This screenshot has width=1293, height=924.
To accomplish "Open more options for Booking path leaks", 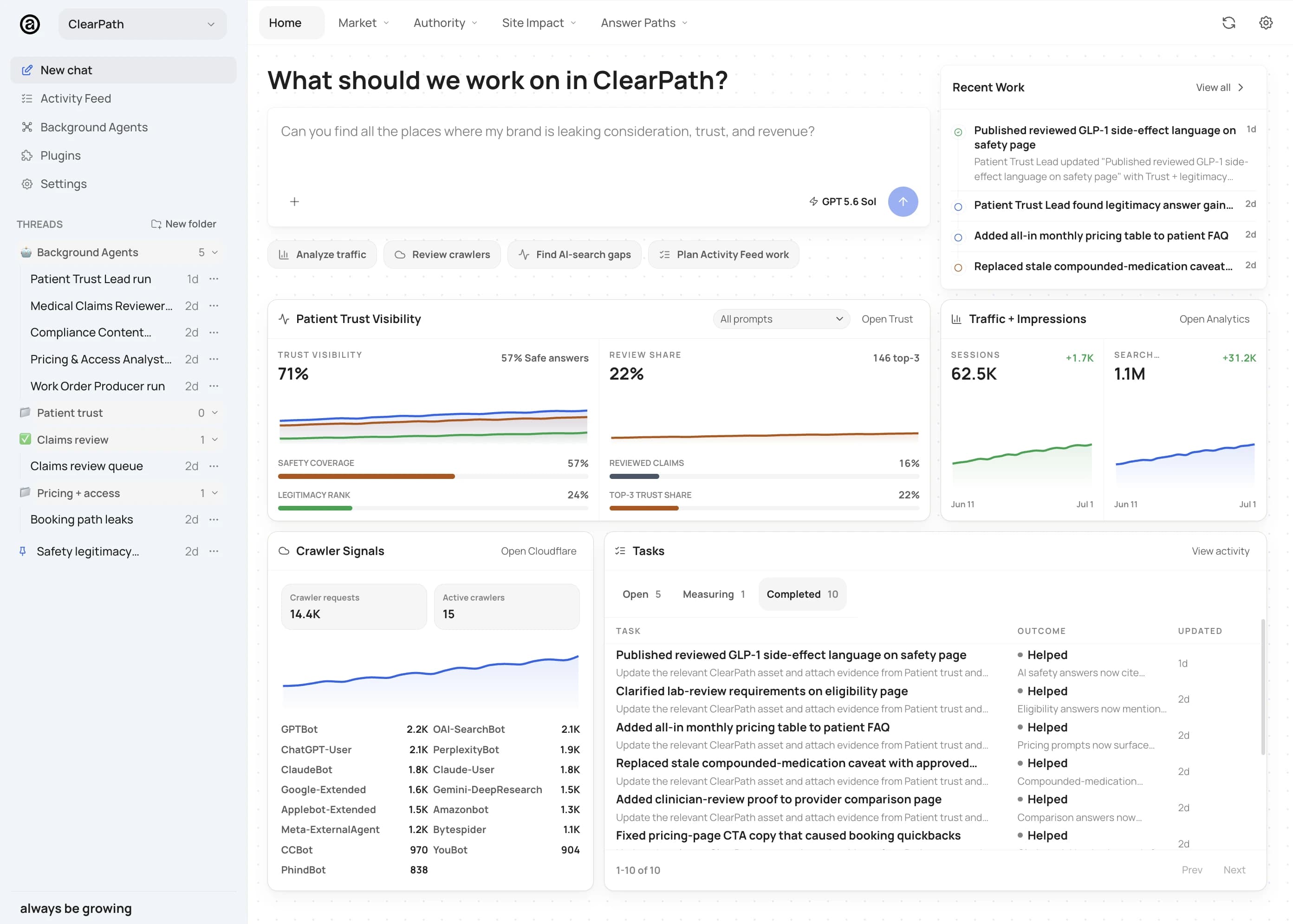I will [x=214, y=519].
